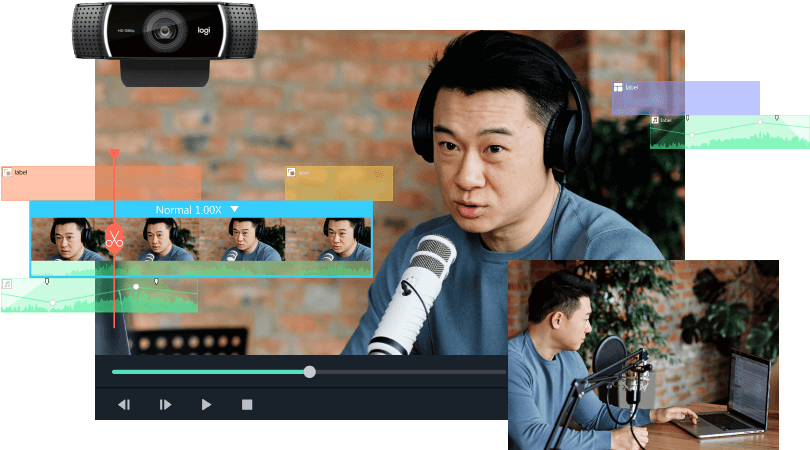Click the stop button

247,405
